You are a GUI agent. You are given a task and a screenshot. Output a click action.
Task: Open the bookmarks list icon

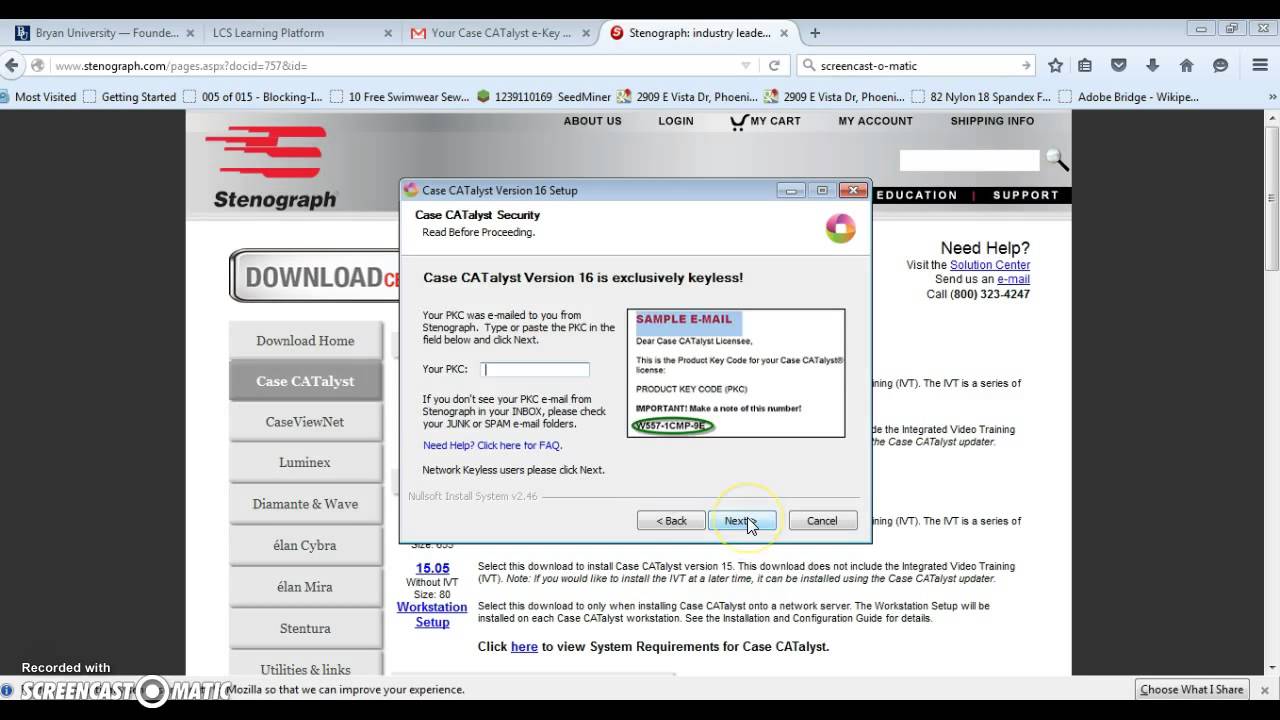[x=1085, y=65]
